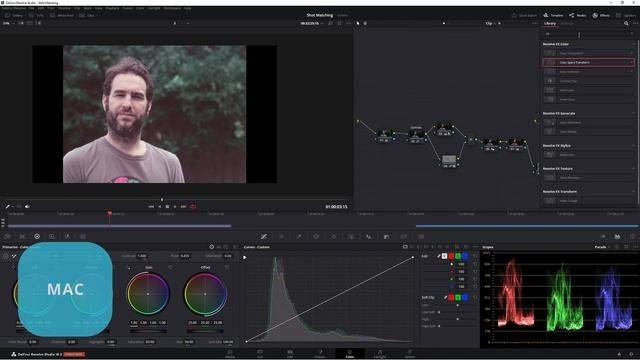Image resolution: width=640 pixels, height=360 pixels.
Task: Reset the Gain wheel
Action: point(170,267)
